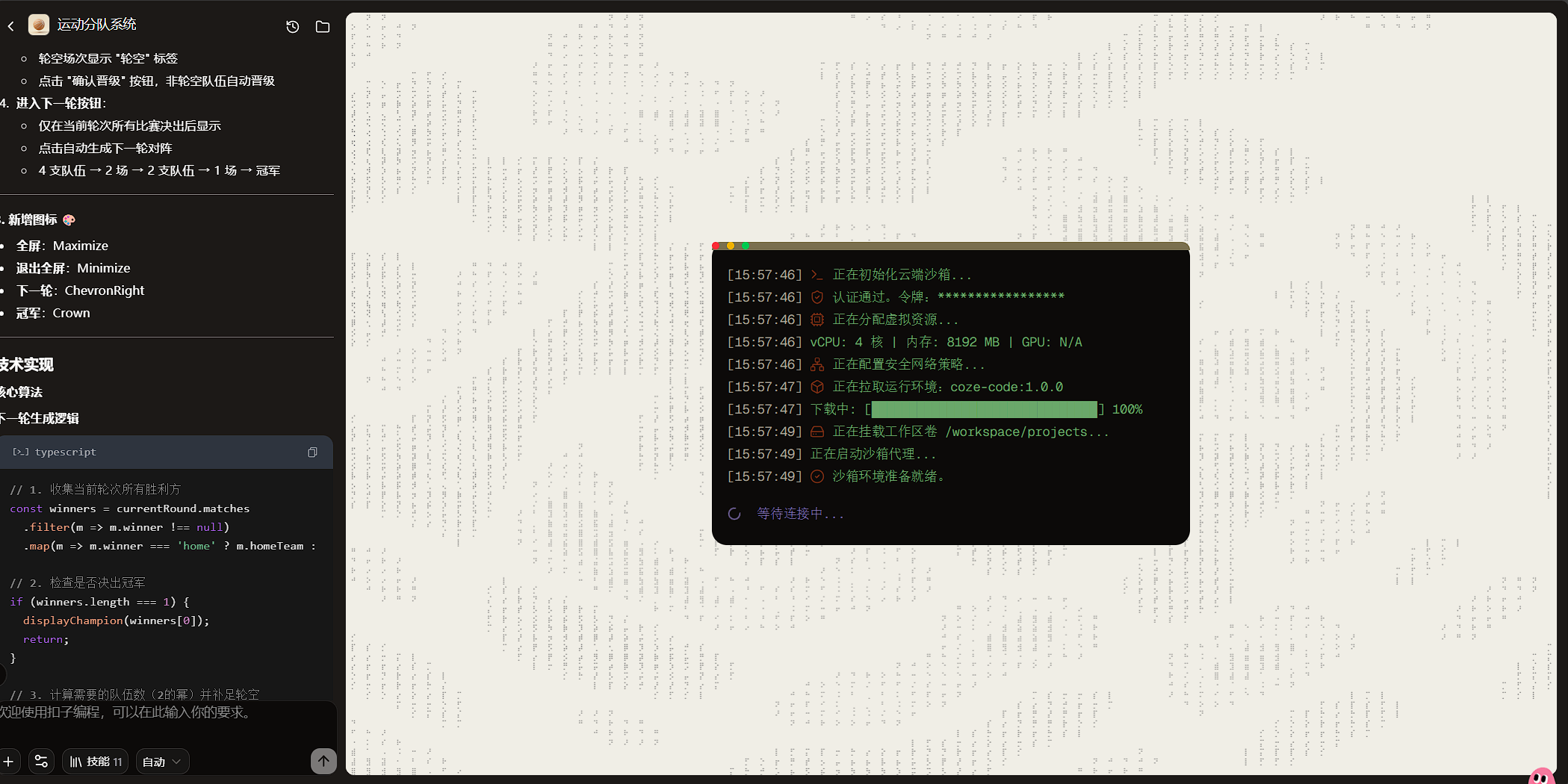The height and width of the screenshot is (784, 1568).
Task: Click the 点击自动生成下一轮对阵 bullet
Action: pos(105,148)
